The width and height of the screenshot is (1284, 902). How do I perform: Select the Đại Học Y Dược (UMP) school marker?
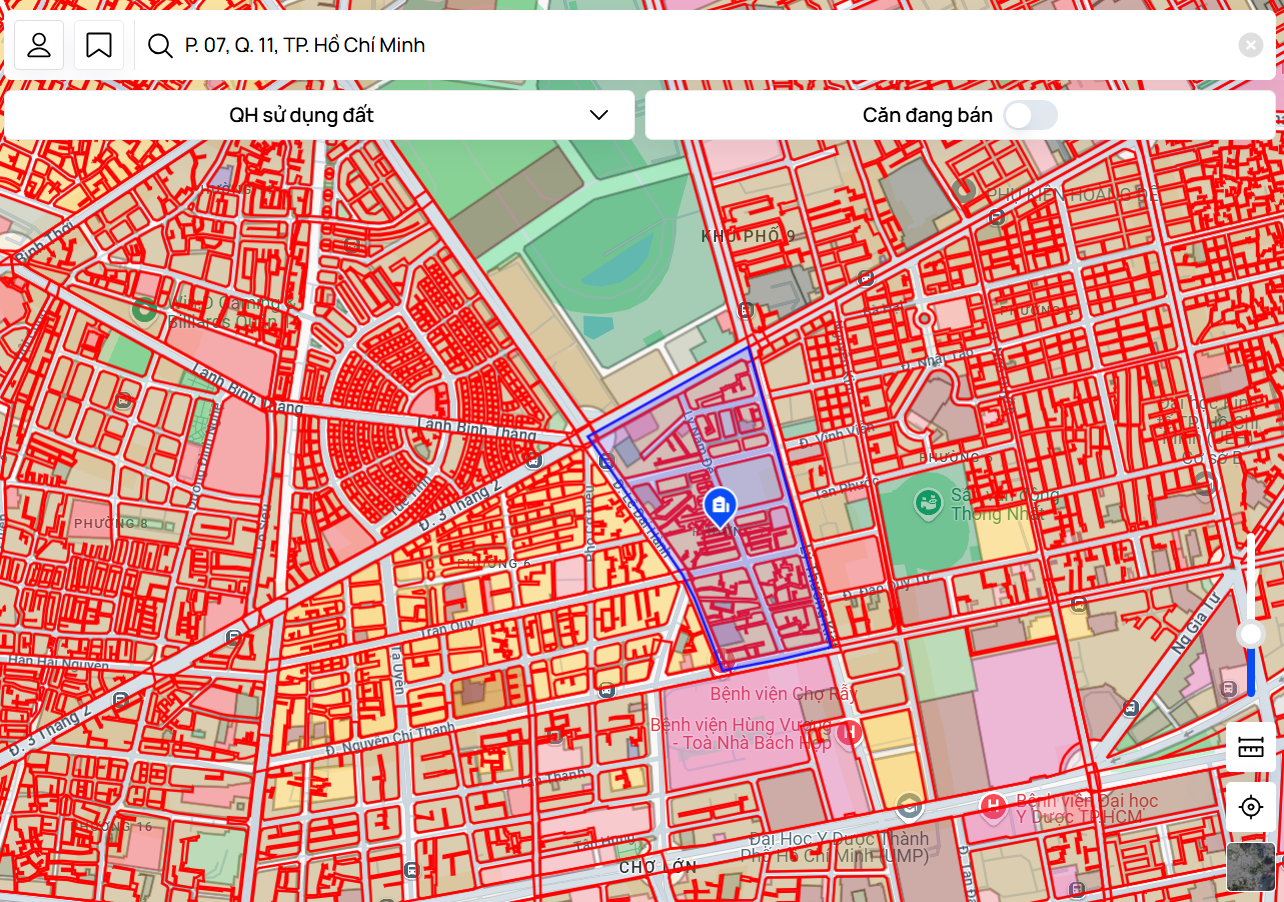(x=908, y=805)
